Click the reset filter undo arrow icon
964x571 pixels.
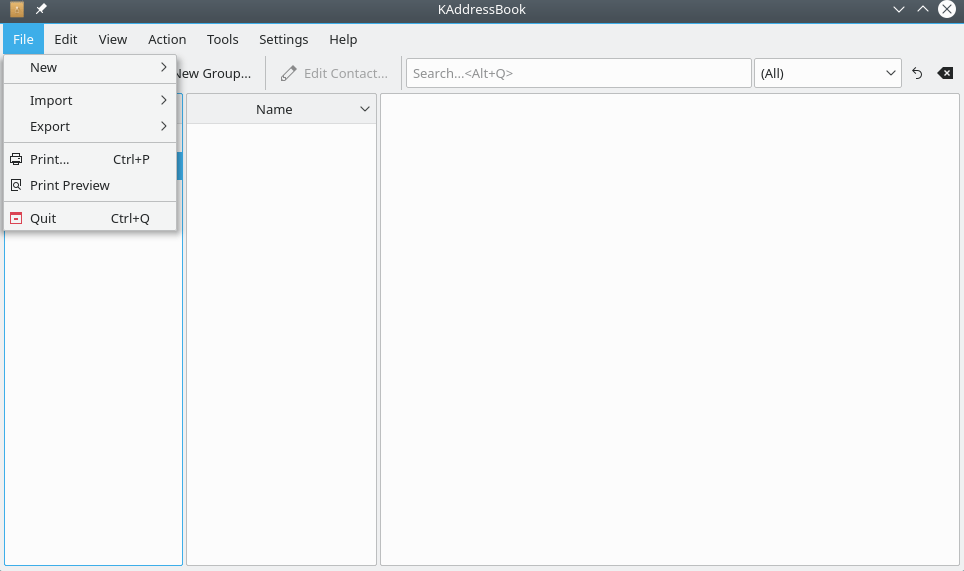[x=917, y=74]
